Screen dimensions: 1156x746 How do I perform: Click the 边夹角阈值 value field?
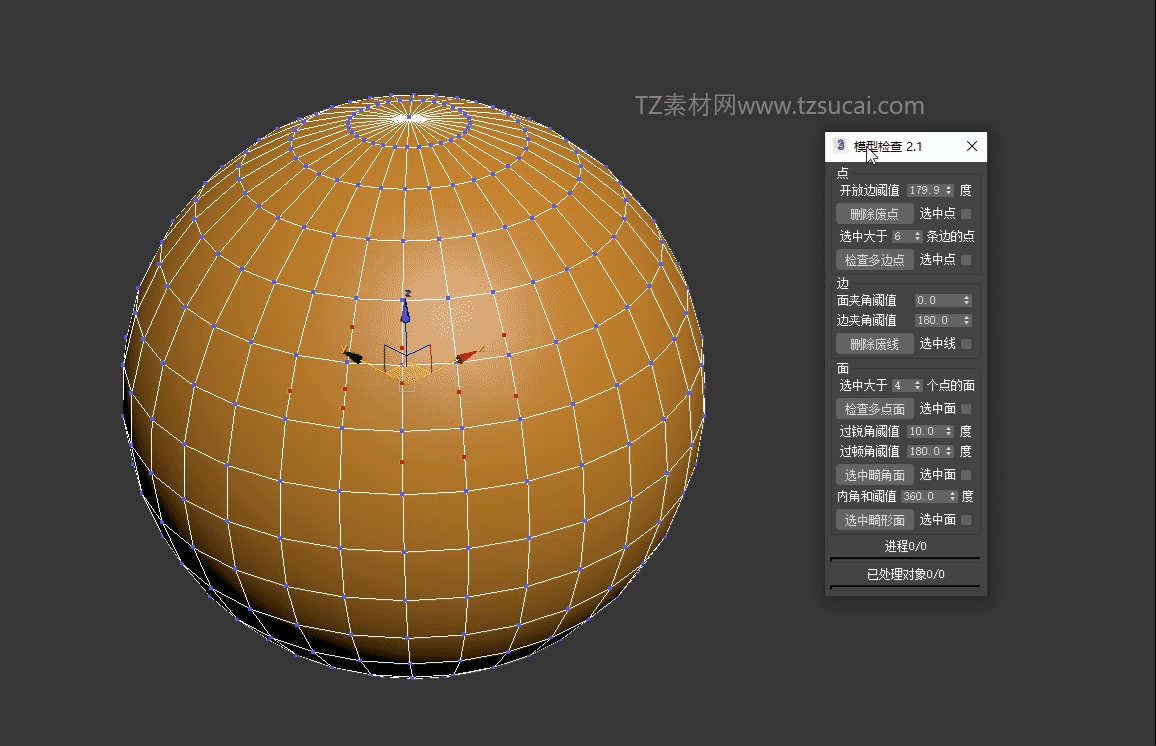tap(937, 321)
